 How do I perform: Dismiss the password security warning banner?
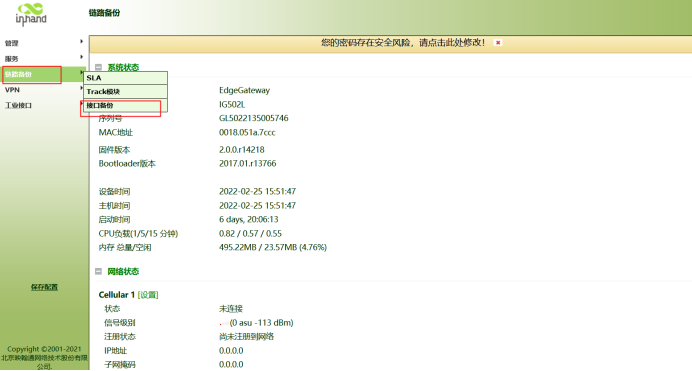pos(498,43)
